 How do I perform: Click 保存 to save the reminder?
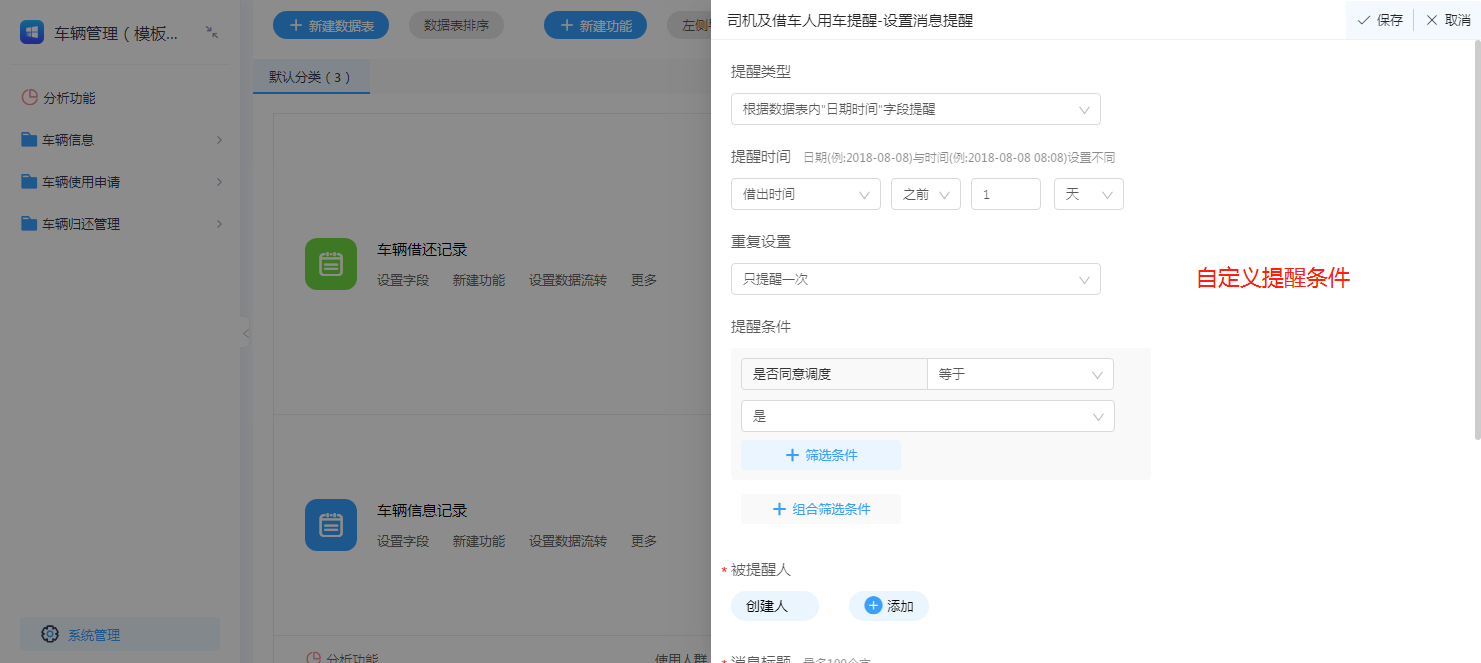tap(1379, 20)
